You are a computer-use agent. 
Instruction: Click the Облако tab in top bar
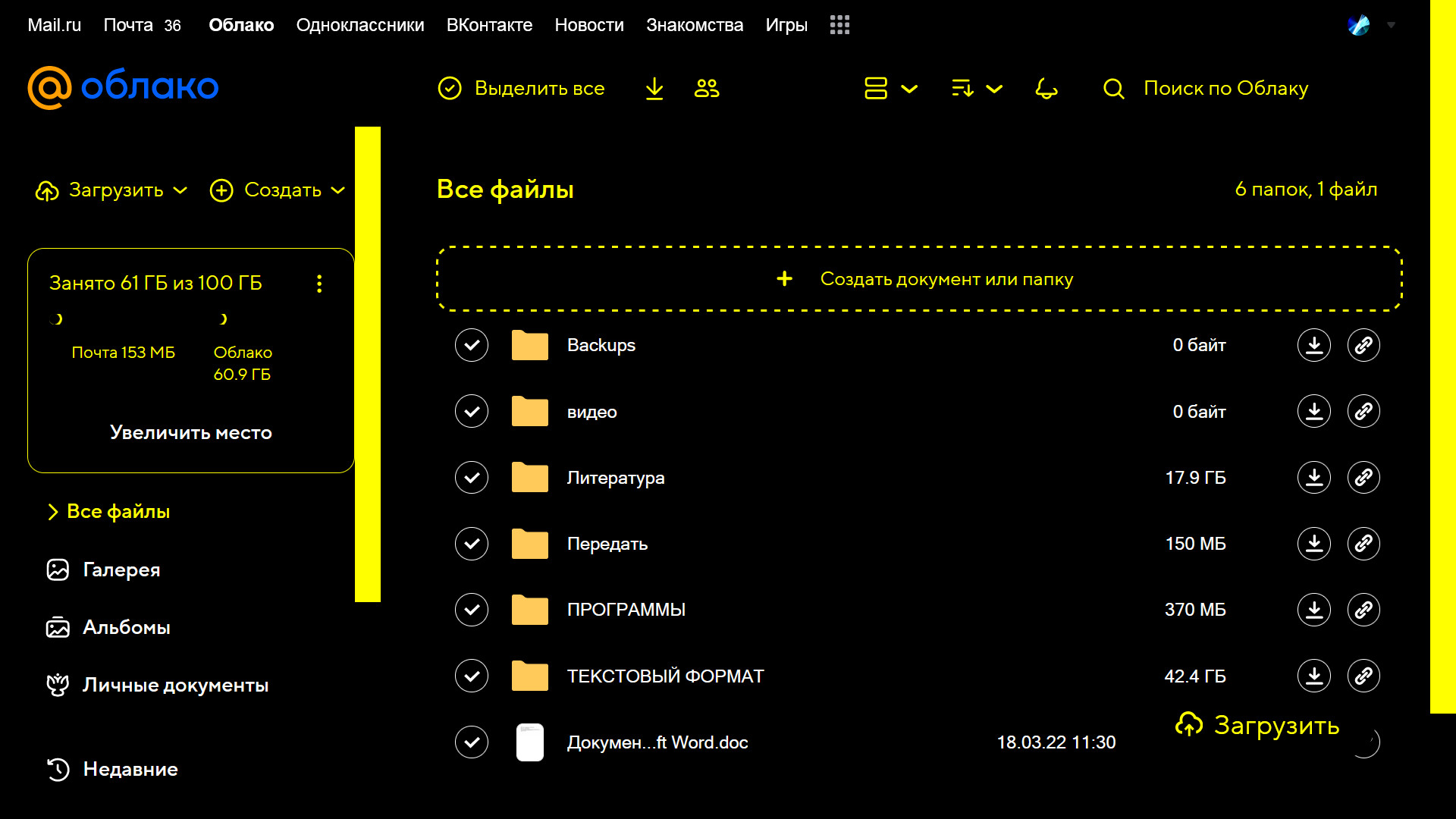coord(241,25)
